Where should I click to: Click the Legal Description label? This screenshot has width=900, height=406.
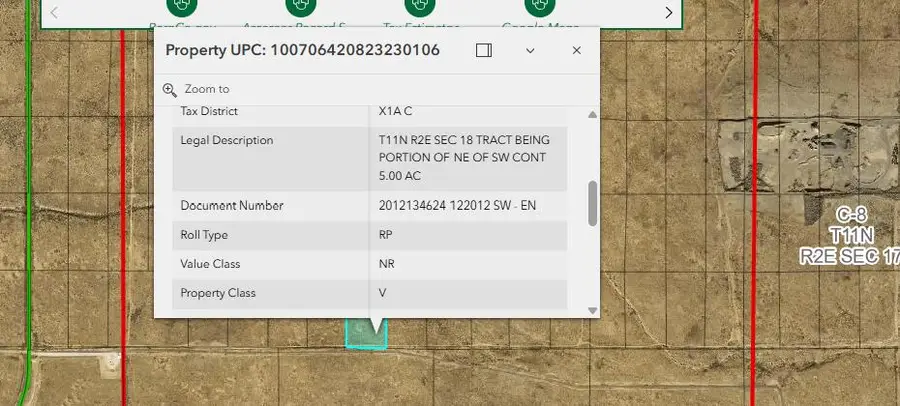[x=227, y=140]
